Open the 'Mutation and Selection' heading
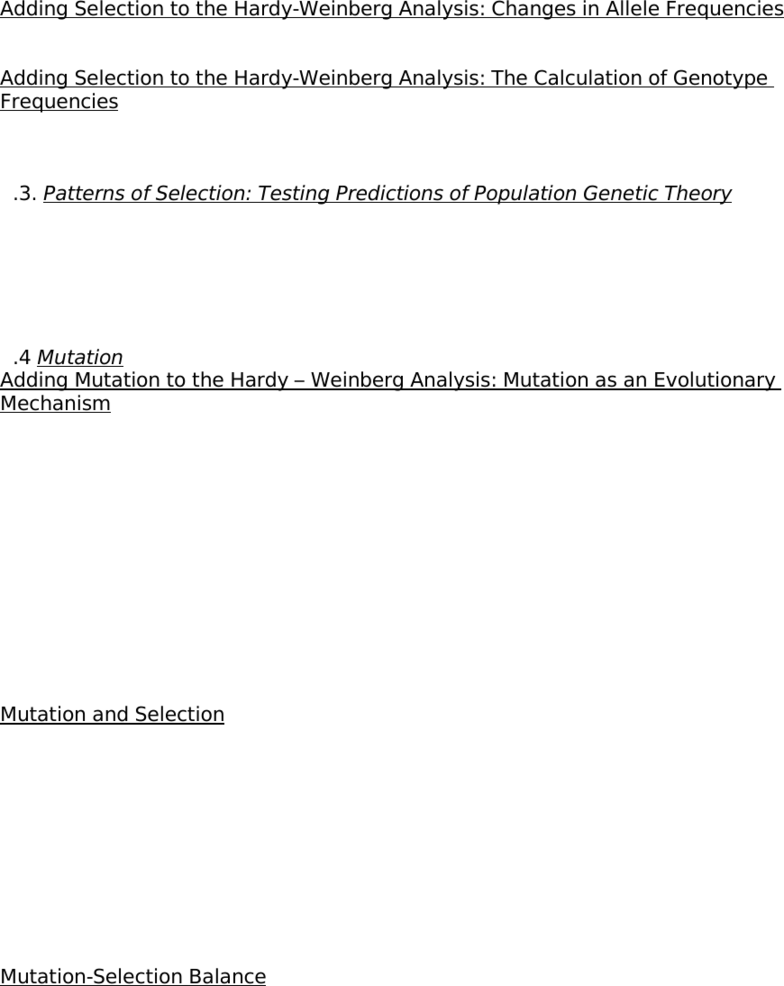Image resolution: width=784 pixels, height=986 pixels. [x=112, y=714]
